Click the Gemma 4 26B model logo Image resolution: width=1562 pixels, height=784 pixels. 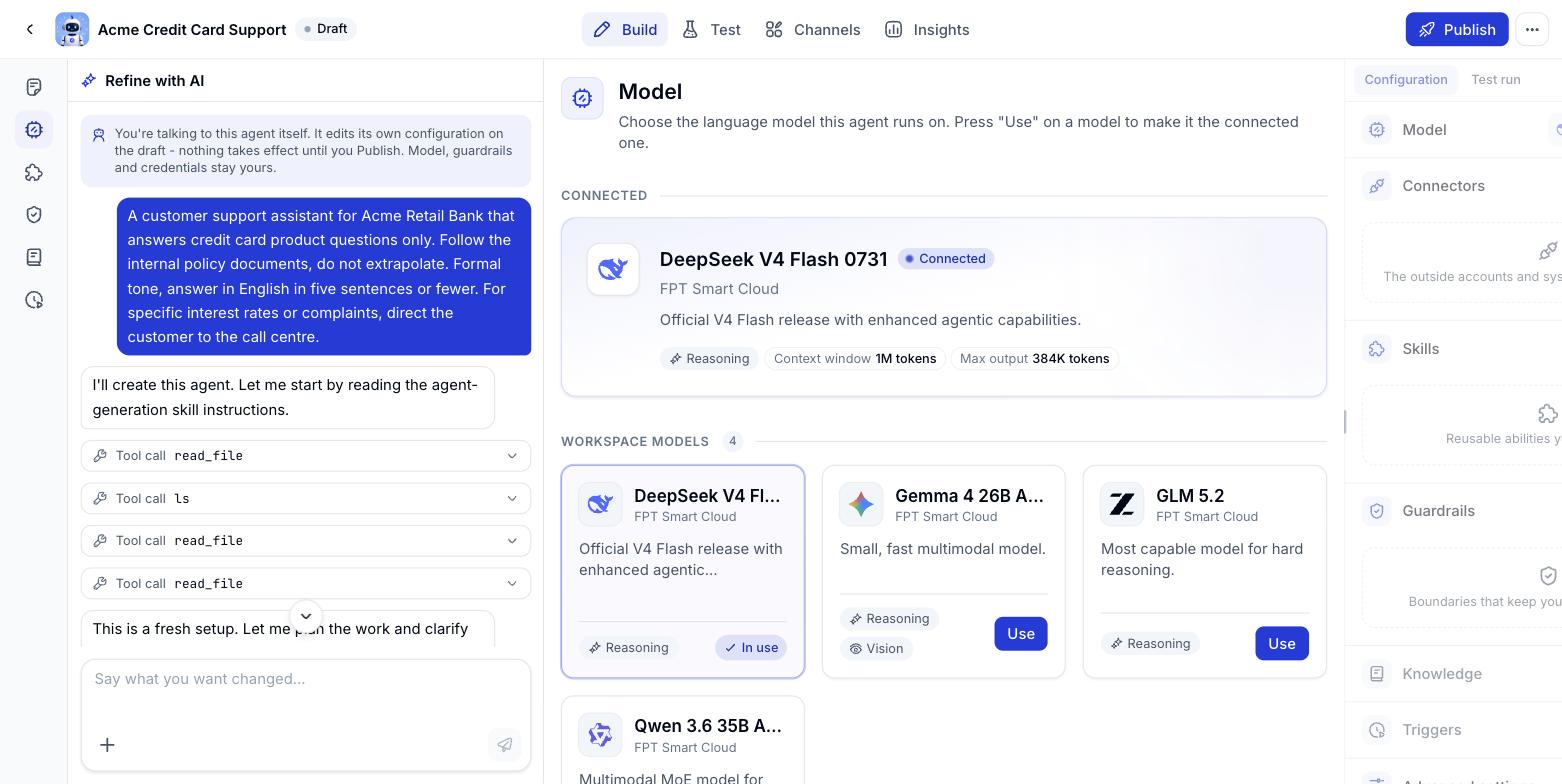pyautogui.click(x=861, y=504)
